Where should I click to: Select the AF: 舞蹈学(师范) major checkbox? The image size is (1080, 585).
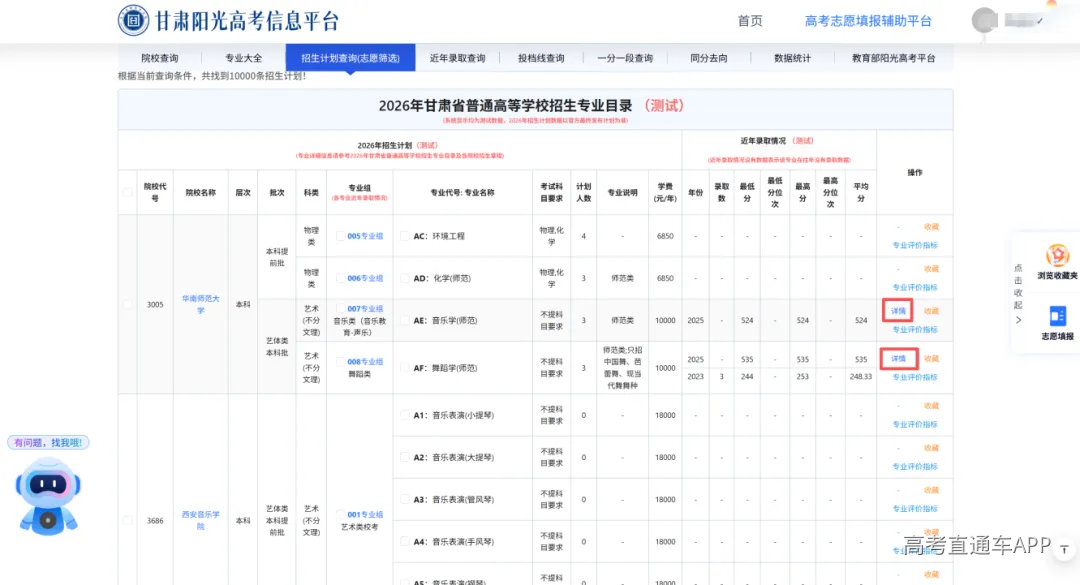coord(404,368)
